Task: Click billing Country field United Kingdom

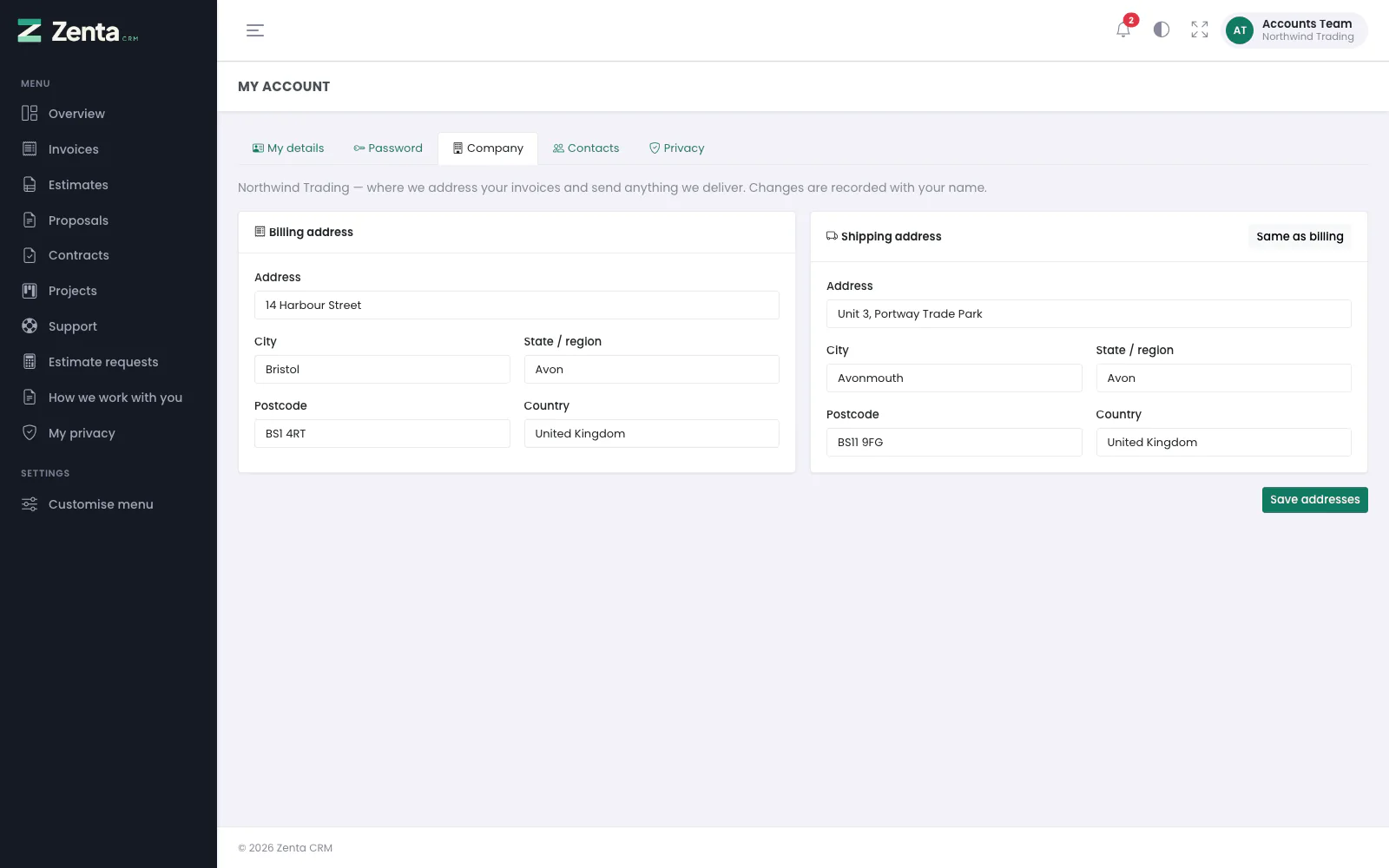Action: (651, 434)
